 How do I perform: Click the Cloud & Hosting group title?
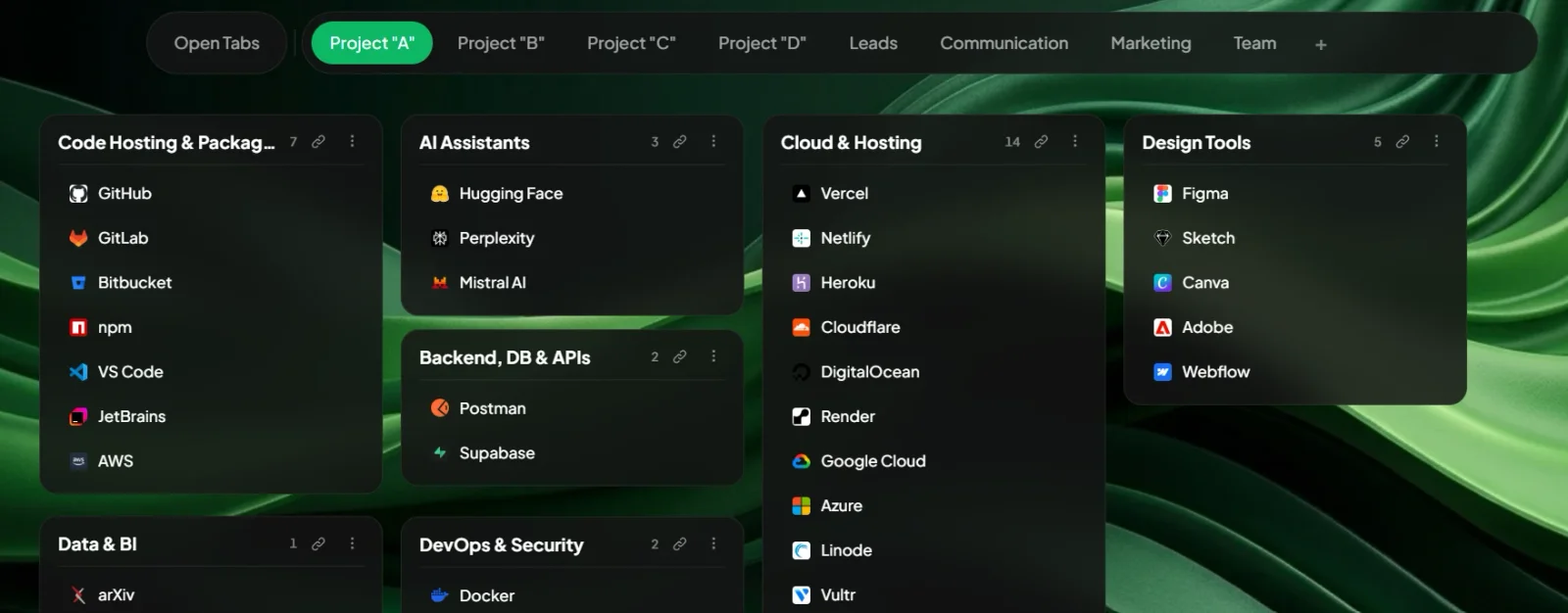[851, 143]
